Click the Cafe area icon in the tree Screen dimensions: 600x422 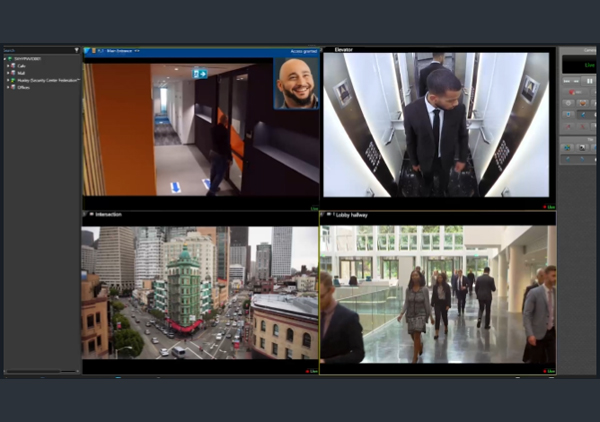pos(14,65)
